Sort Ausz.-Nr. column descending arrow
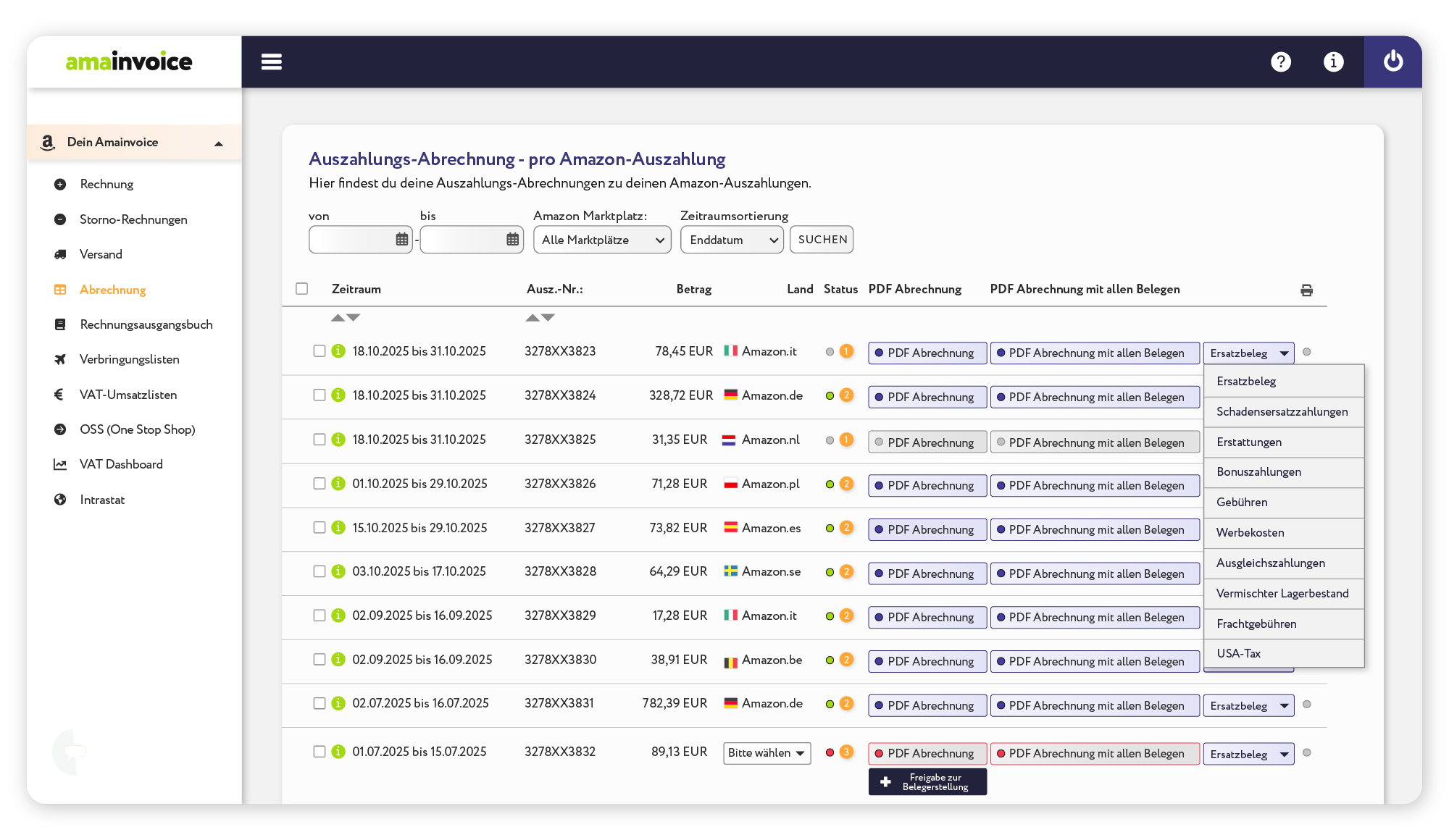The width and height of the screenshot is (1449, 840). click(548, 318)
